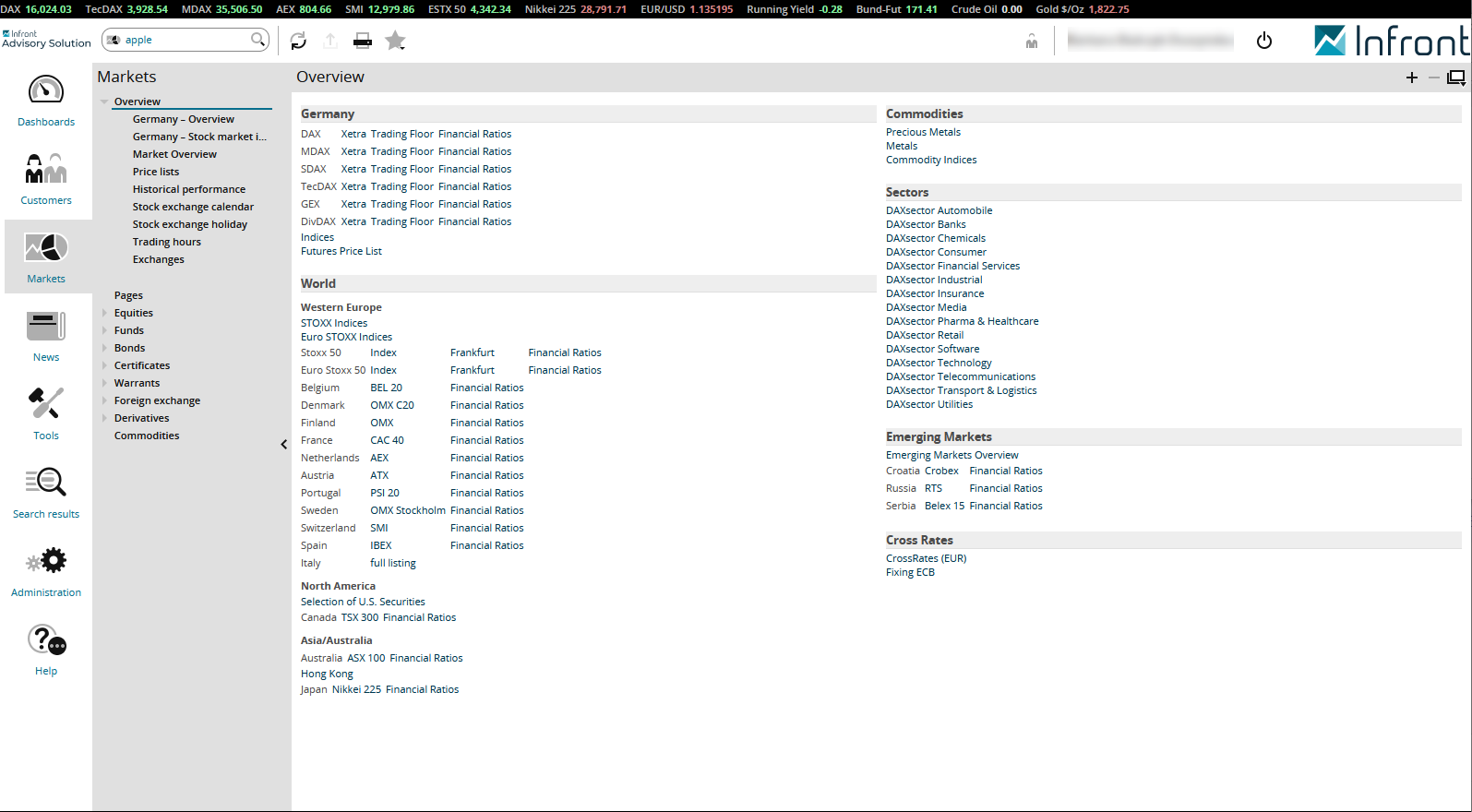Open the Customers section icon
The height and width of the screenshot is (812, 1472).
[46, 170]
